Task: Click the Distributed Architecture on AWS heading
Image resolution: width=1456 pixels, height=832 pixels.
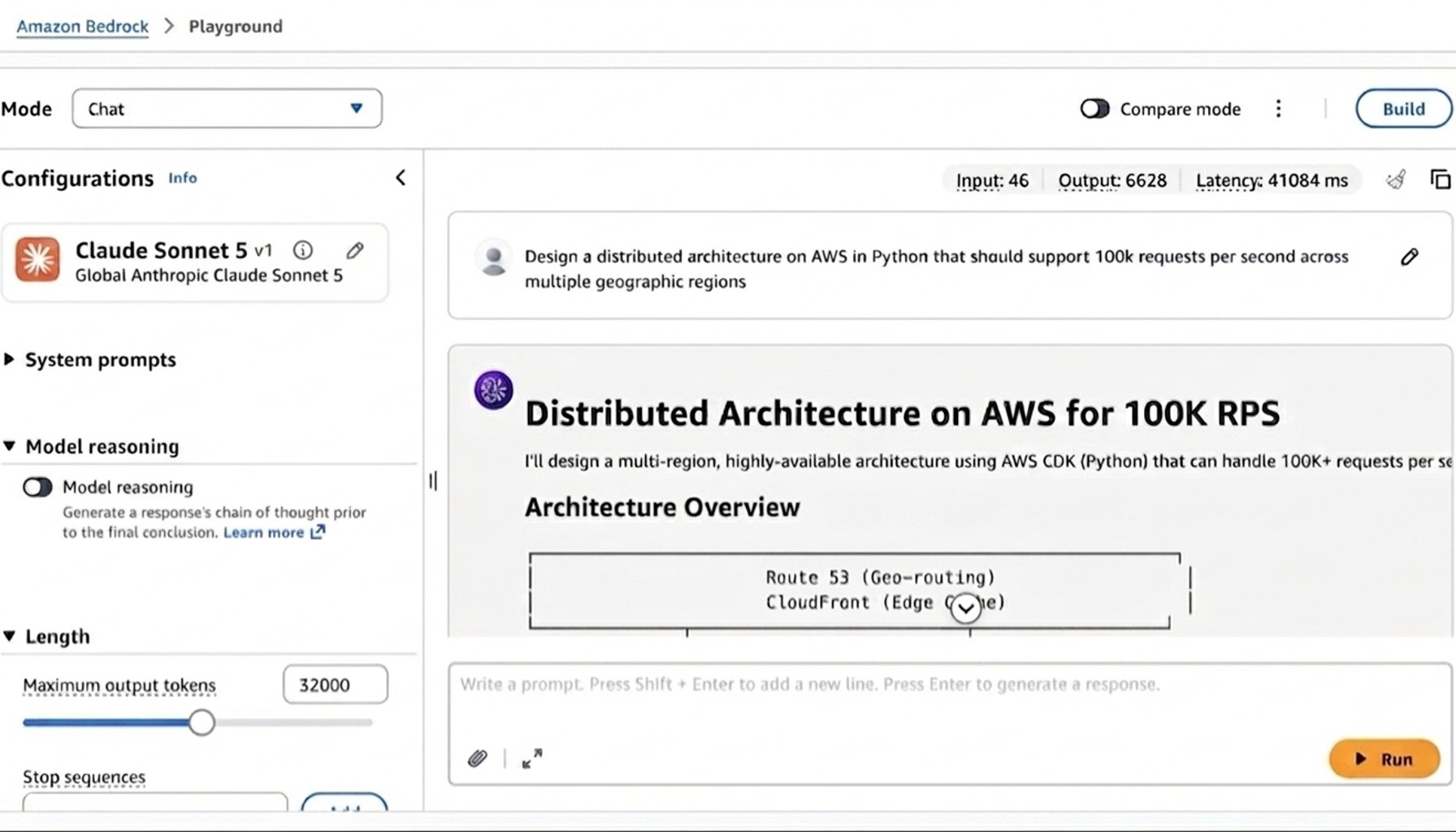Action: point(902,413)
